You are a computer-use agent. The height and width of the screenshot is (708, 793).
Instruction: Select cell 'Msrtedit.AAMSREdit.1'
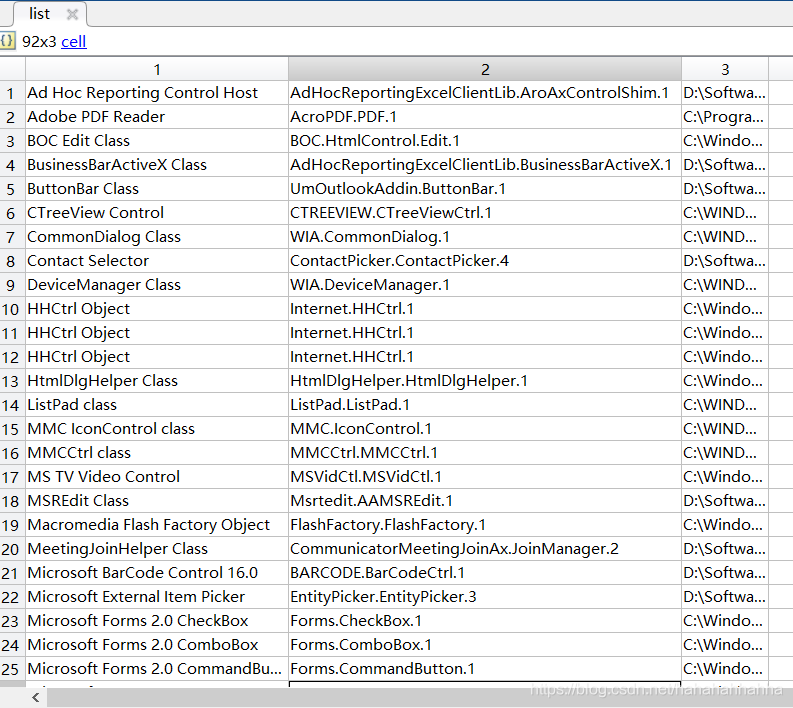click(485, 501)
